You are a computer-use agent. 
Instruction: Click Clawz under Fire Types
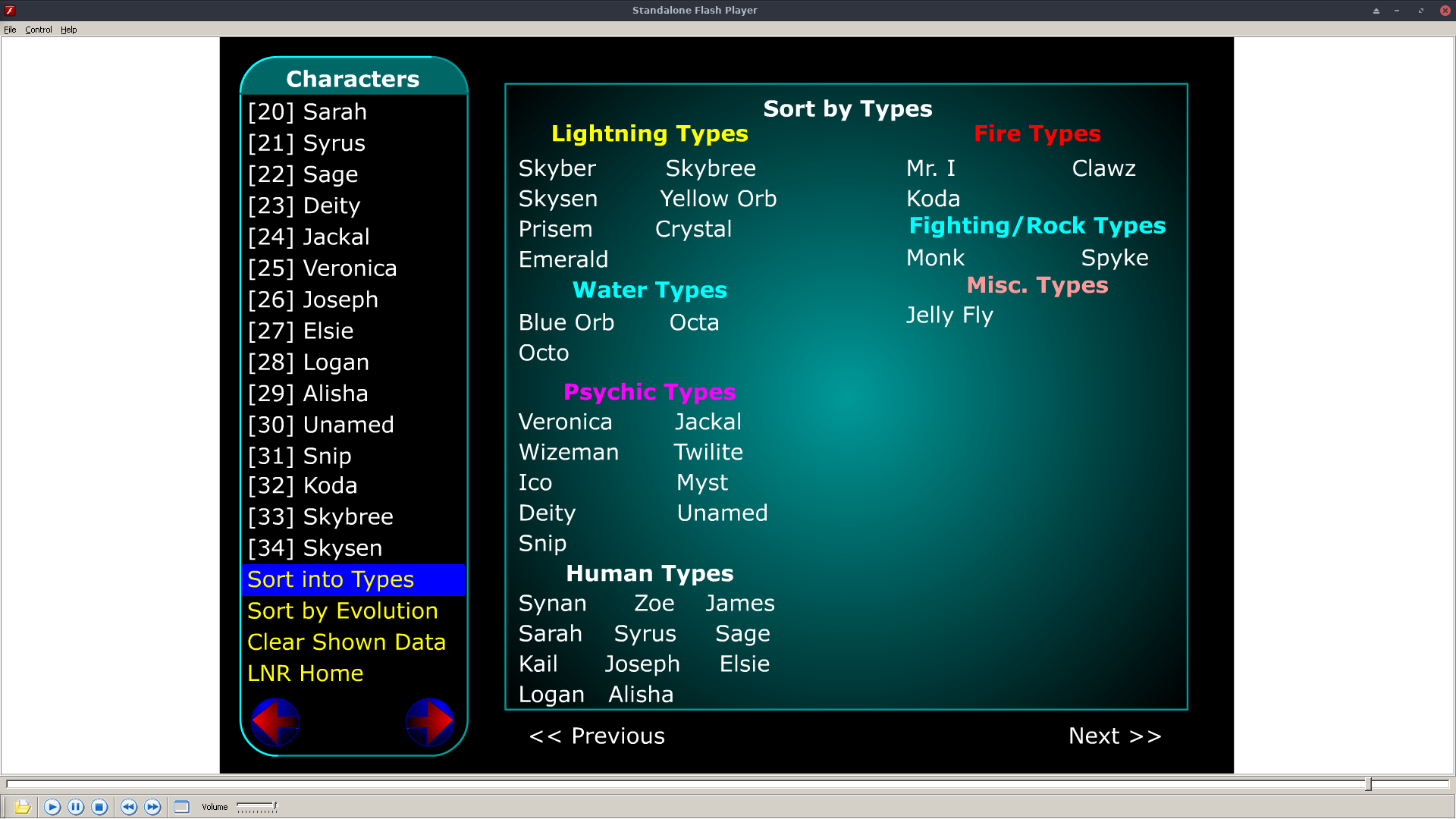1104,168
